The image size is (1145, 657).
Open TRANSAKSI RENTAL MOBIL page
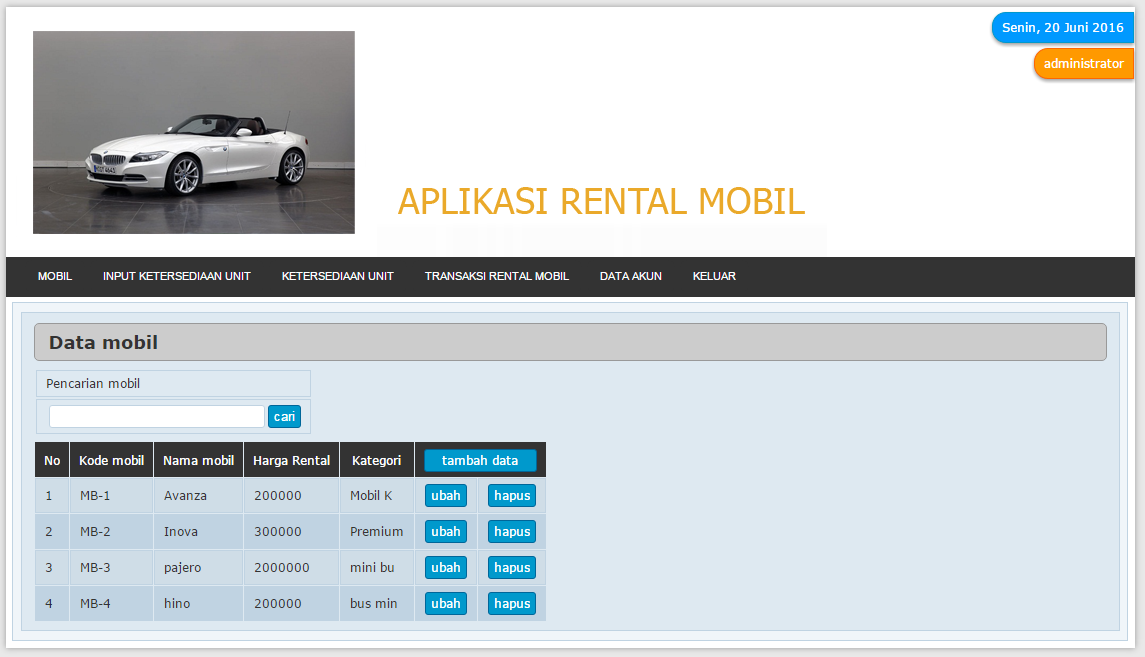pyautogui.click(x=496, y=276)
